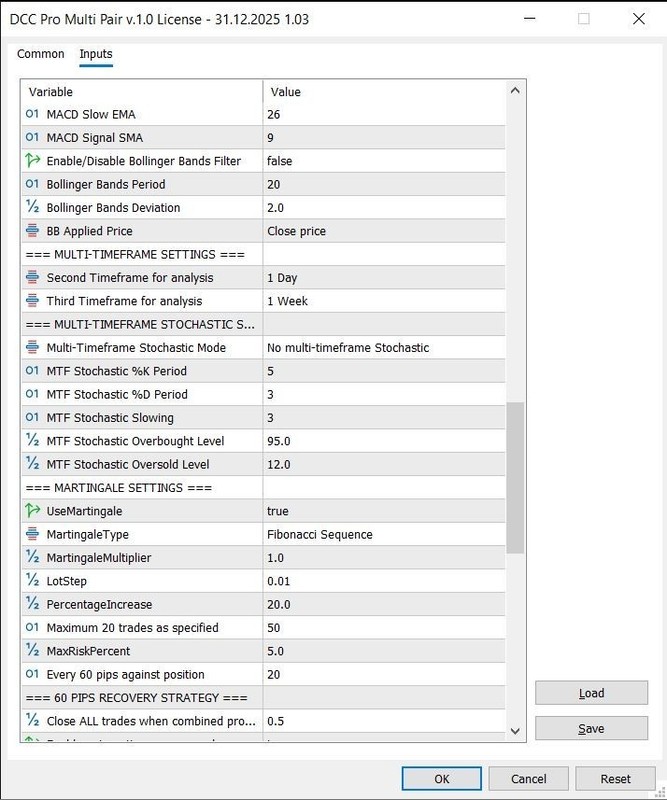Screen dimensions: 667x800
Task: Open the BB Applied Price Close price list
Action: [x=384, y=231]
